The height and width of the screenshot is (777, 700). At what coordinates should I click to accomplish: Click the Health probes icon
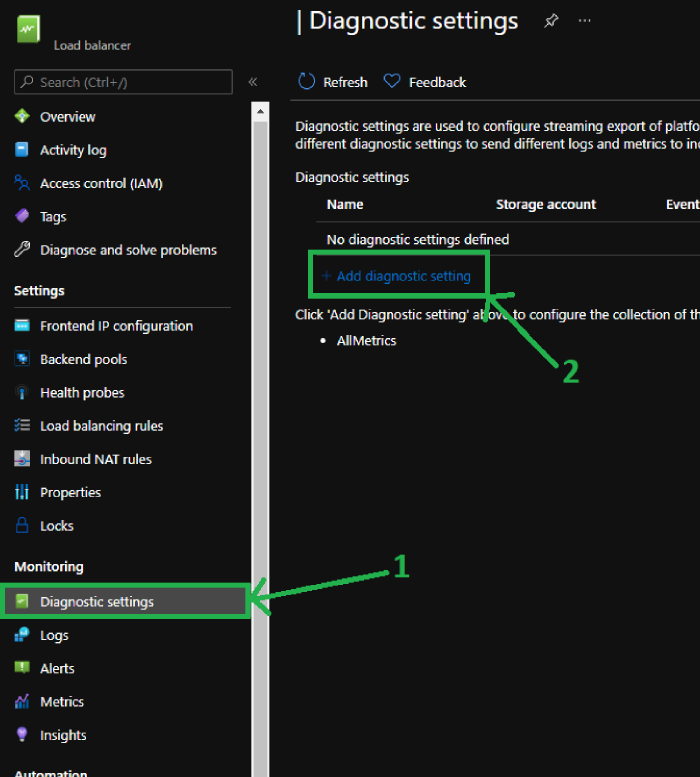22,393
